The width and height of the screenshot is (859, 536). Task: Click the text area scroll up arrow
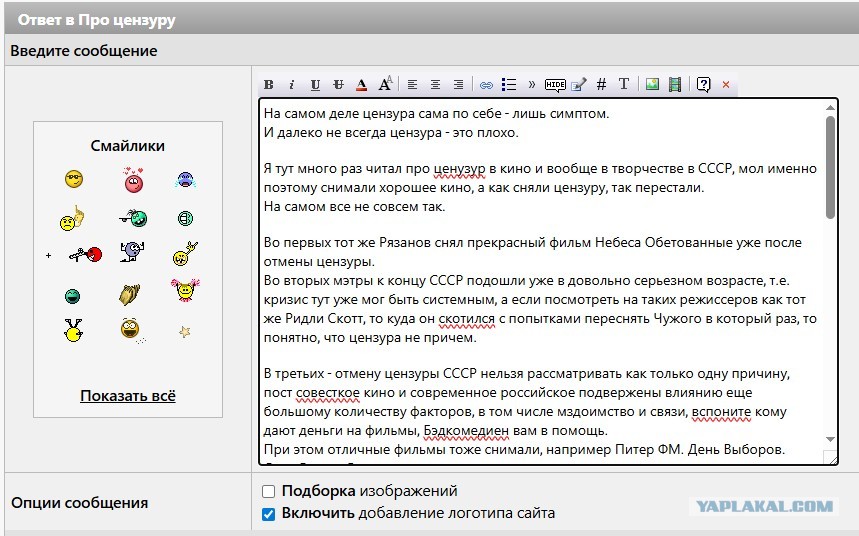(x=831, y=108)
